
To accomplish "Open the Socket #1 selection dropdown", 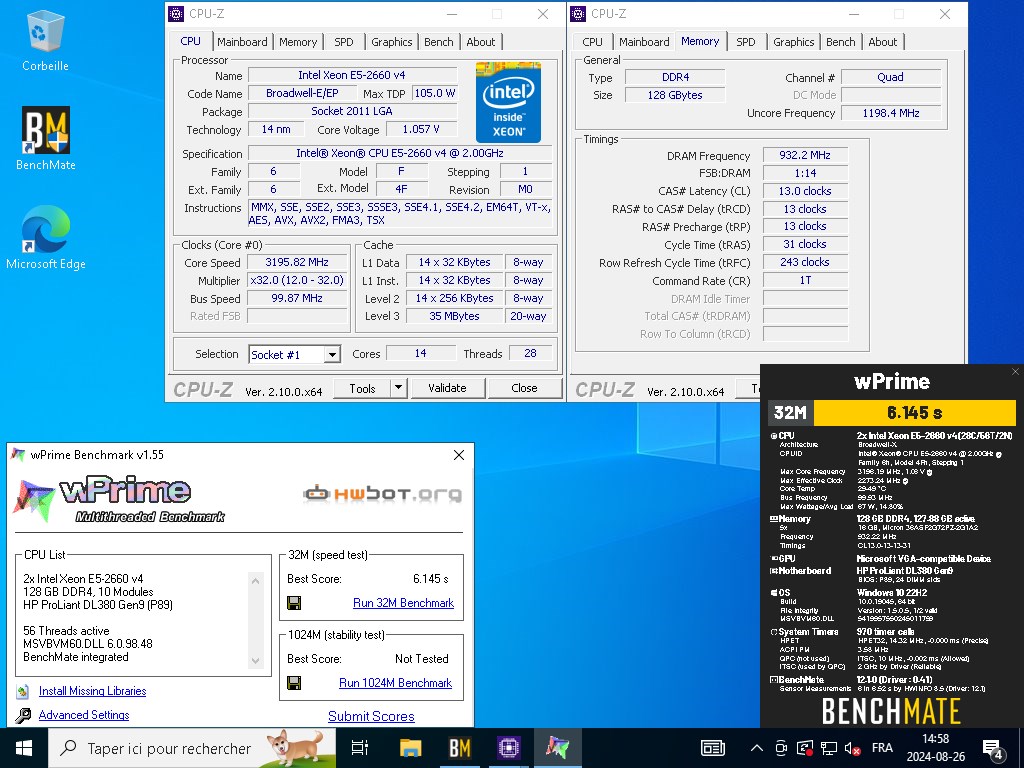I will click(x=332, y=355).
